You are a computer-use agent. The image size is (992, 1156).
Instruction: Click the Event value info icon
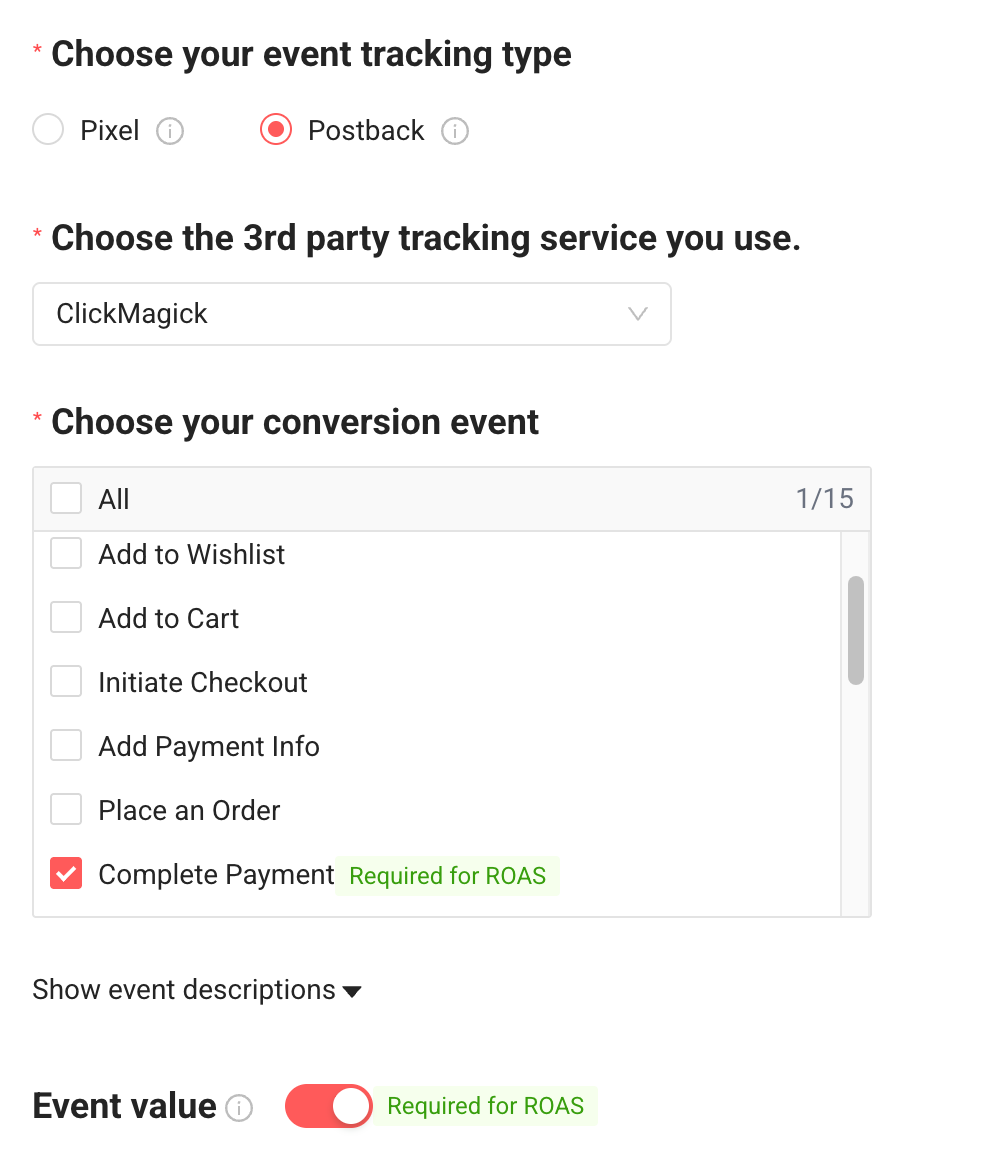(239, 1108)
